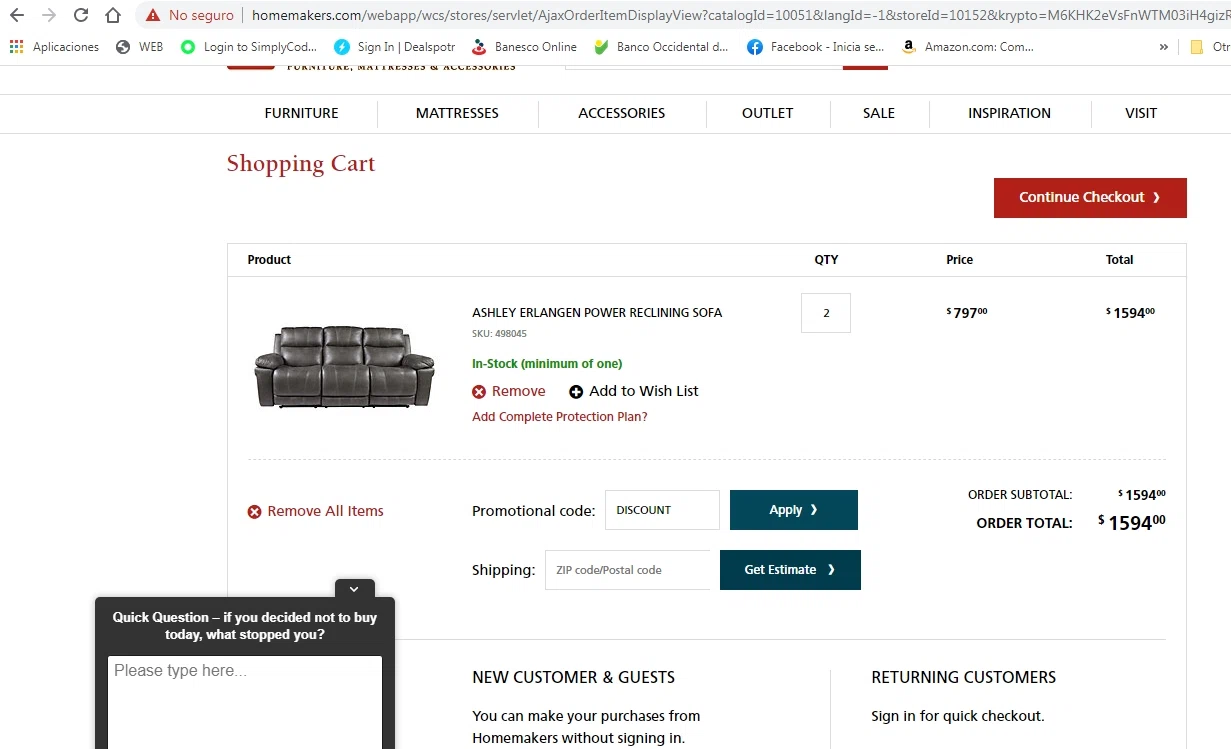The width and height of the screenshot is (1231, 749).
Task: Open the OUTLET menu
Action: point(768,113)
